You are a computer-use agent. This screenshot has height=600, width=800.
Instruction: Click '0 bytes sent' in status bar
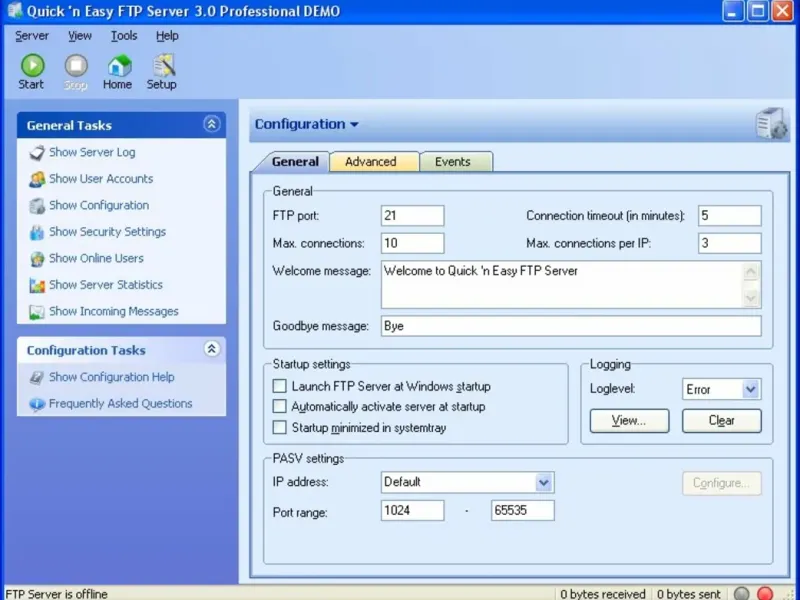pyautogui.click(x=689, y=594)
